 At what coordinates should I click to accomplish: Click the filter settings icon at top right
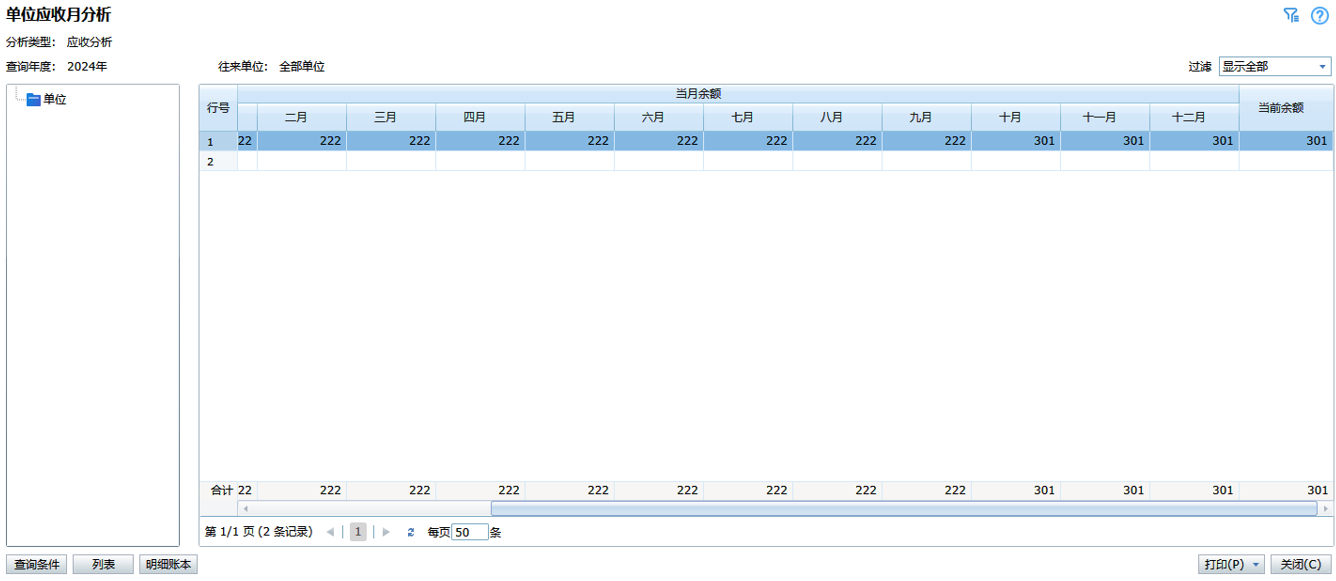tap(1291, 15)
